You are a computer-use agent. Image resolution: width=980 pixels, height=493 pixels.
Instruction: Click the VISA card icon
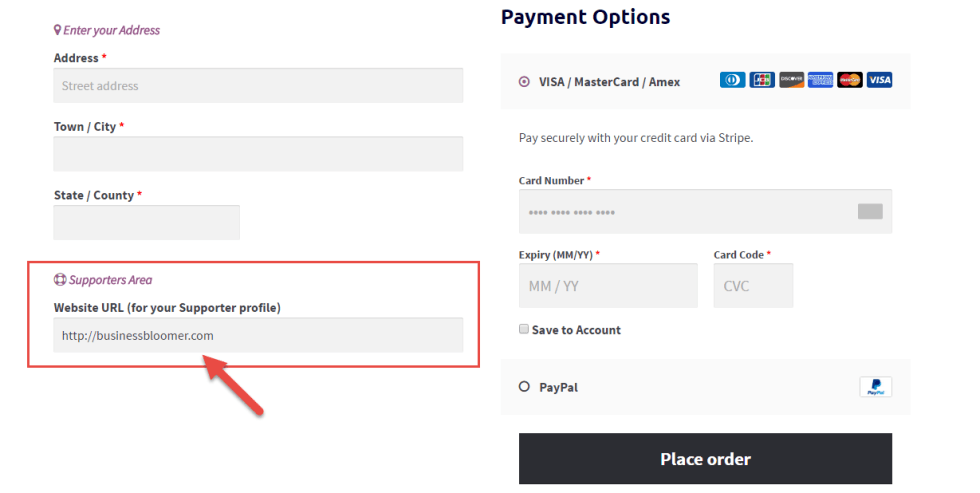click(x=879, y=80)
